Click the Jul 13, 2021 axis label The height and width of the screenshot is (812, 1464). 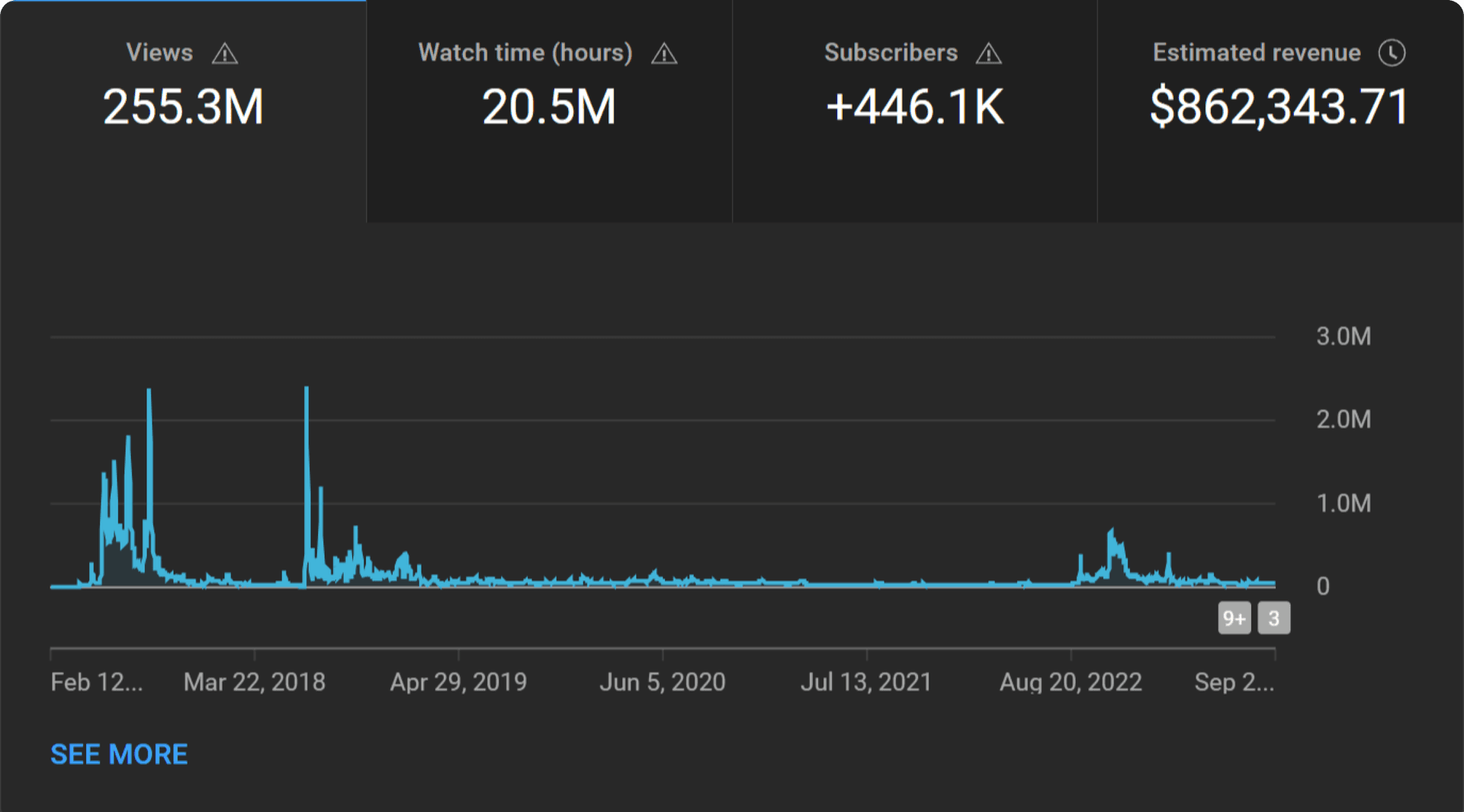pos(866,682)
